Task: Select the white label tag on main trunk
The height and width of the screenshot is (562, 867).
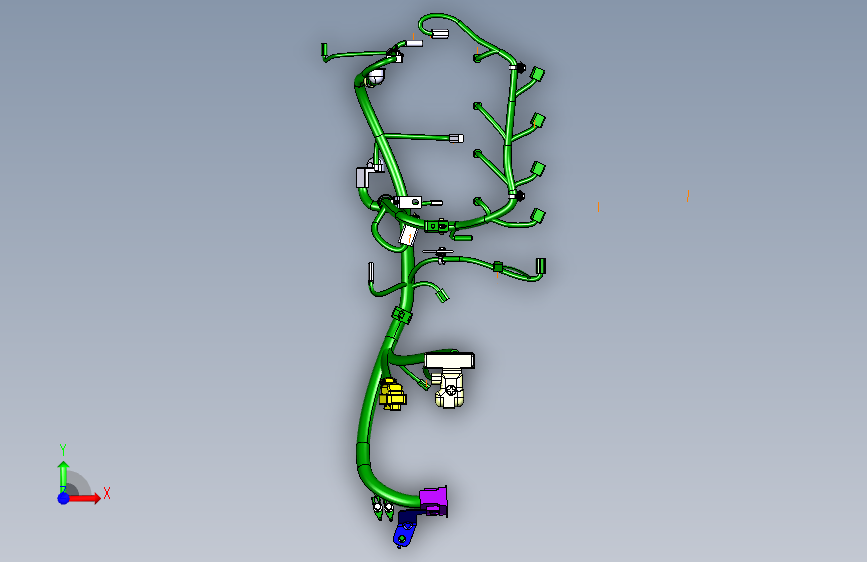Action: click(x=409, y=236)
